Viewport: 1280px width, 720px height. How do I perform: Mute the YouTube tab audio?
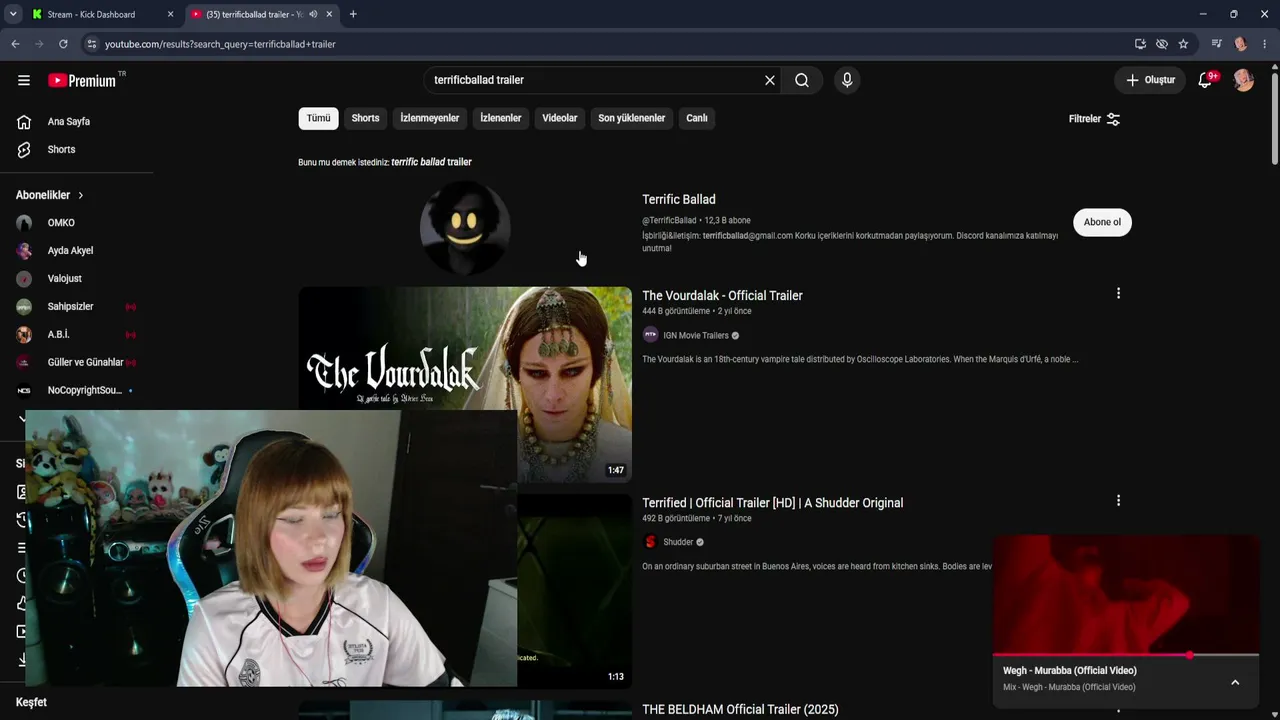(313, 14)
